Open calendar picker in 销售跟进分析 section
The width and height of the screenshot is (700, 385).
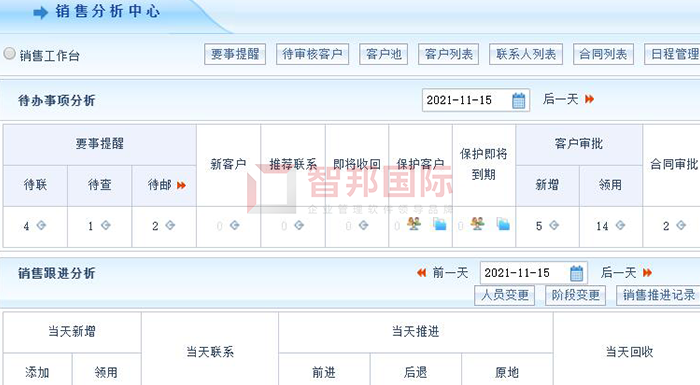(576, 273)
